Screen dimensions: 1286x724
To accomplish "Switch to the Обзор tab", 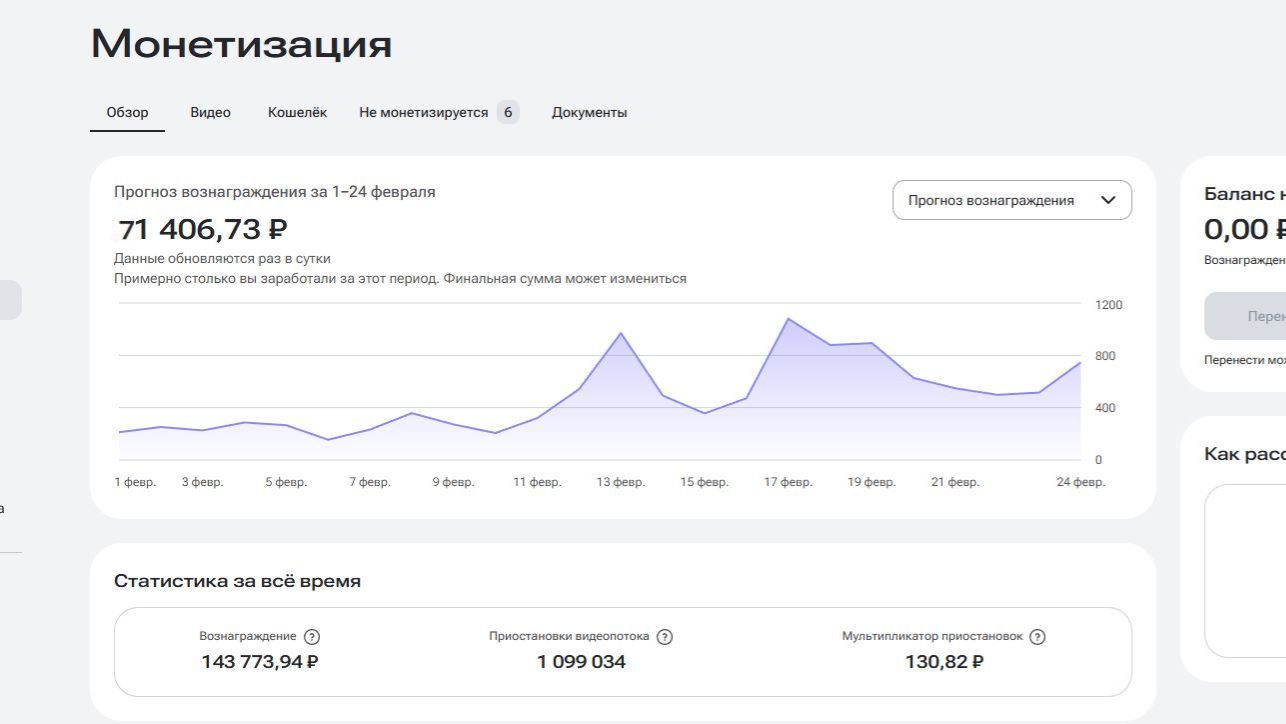I will [x=127, y=113].
